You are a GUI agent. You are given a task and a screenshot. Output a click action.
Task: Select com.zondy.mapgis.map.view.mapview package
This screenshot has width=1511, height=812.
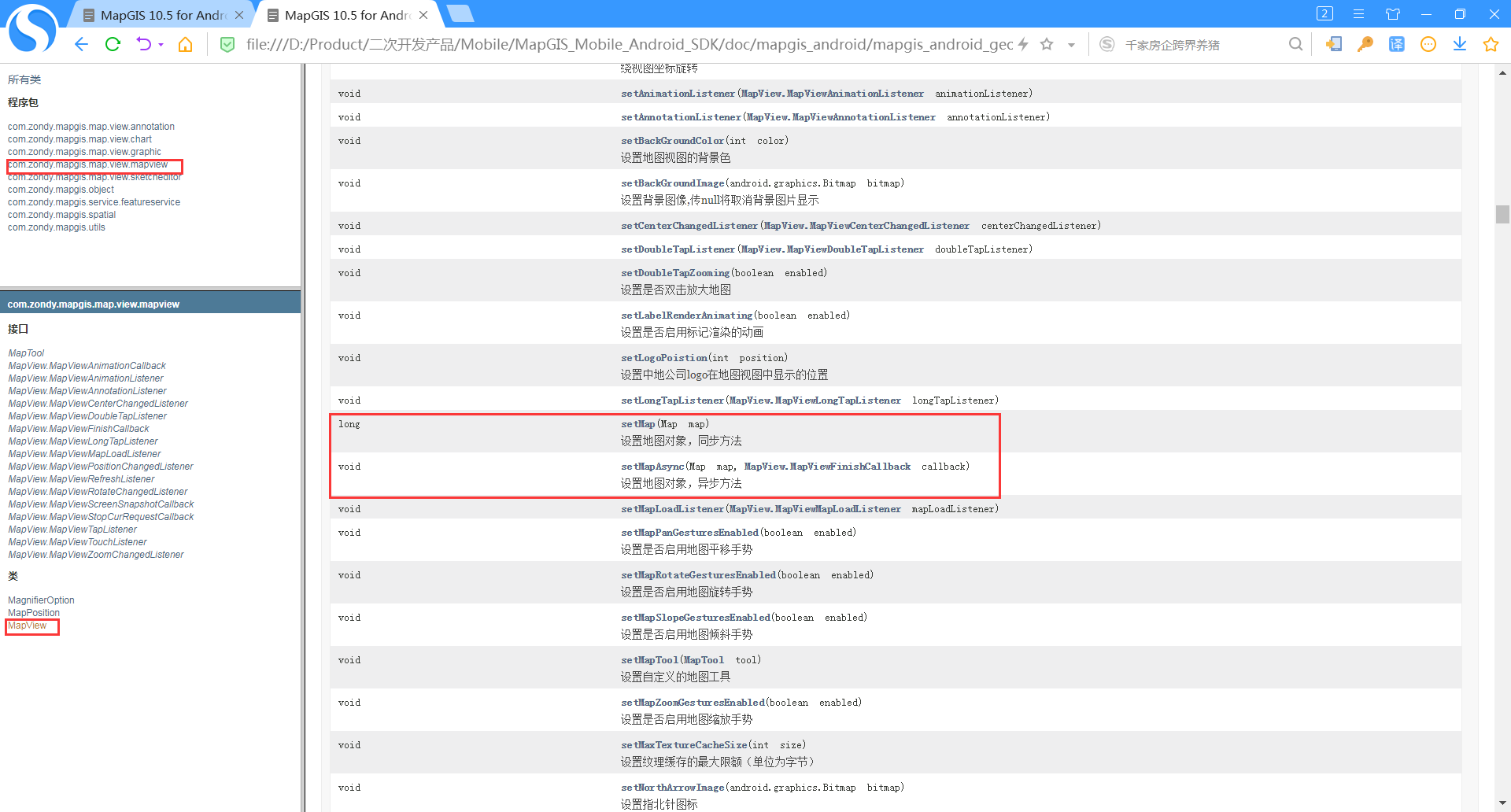pos(88,164)
